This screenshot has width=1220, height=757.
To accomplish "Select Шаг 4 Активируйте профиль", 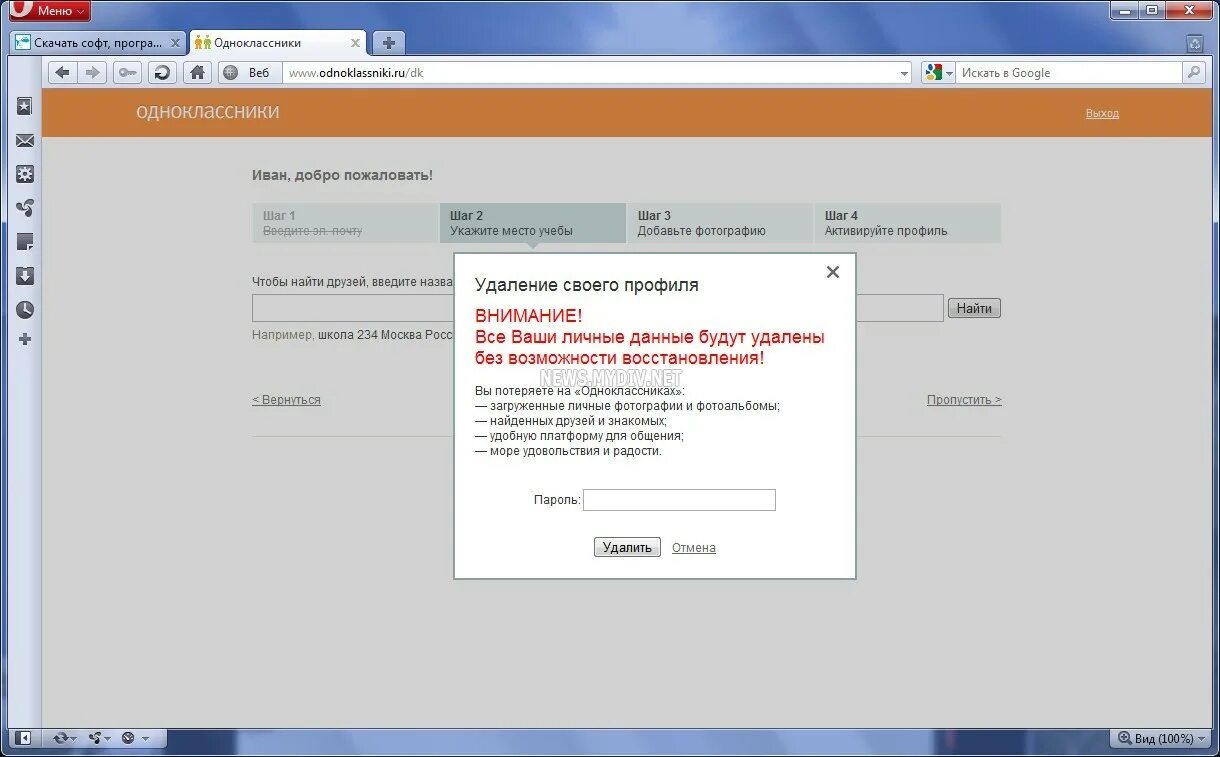I will 907,223.
